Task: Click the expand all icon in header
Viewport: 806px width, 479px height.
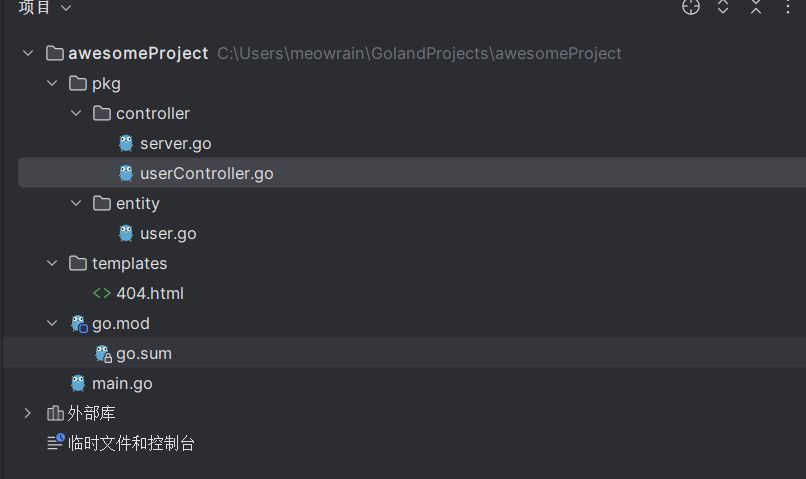Action: (723, 7)
